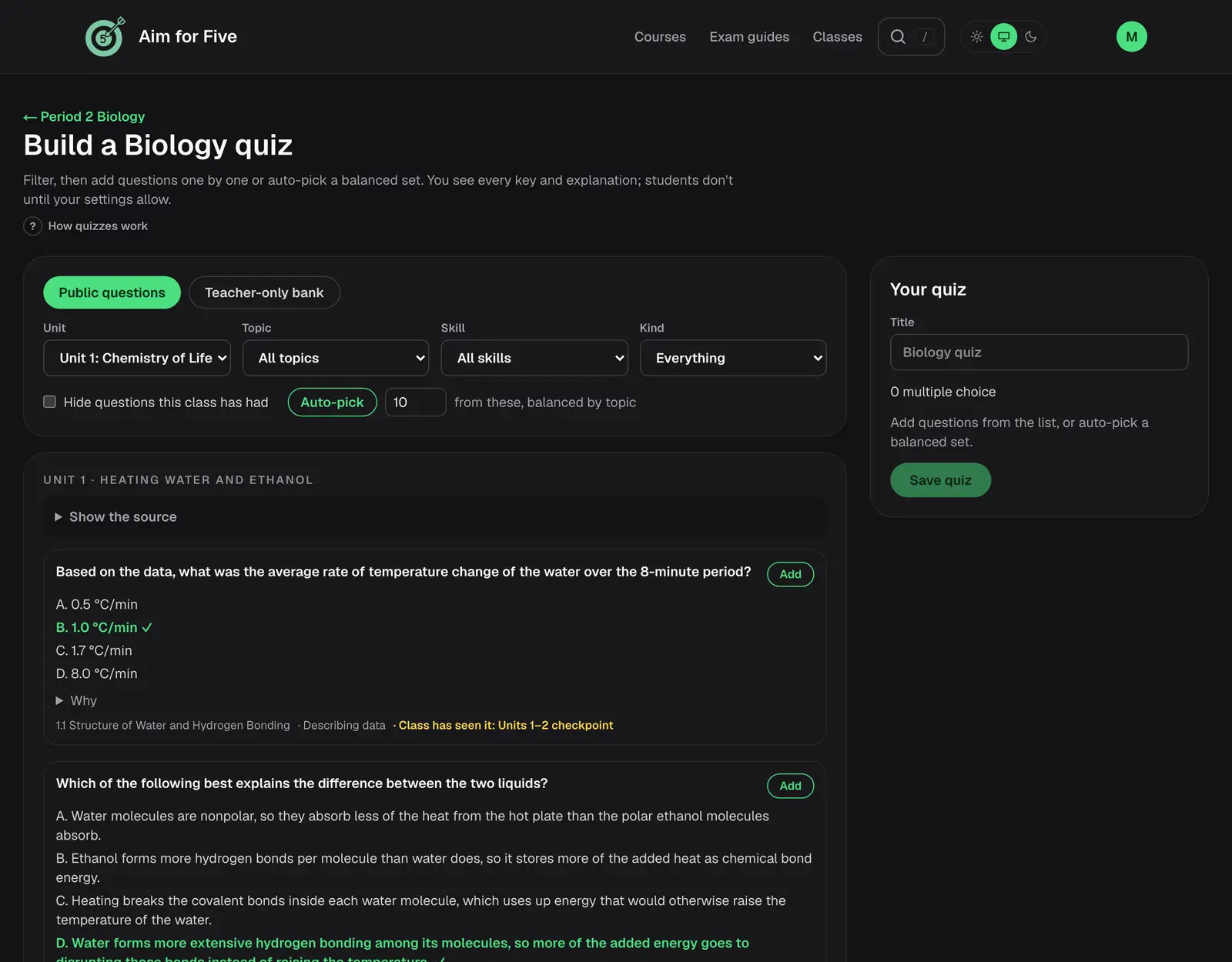Click the Save quiz button

[941, 480]
